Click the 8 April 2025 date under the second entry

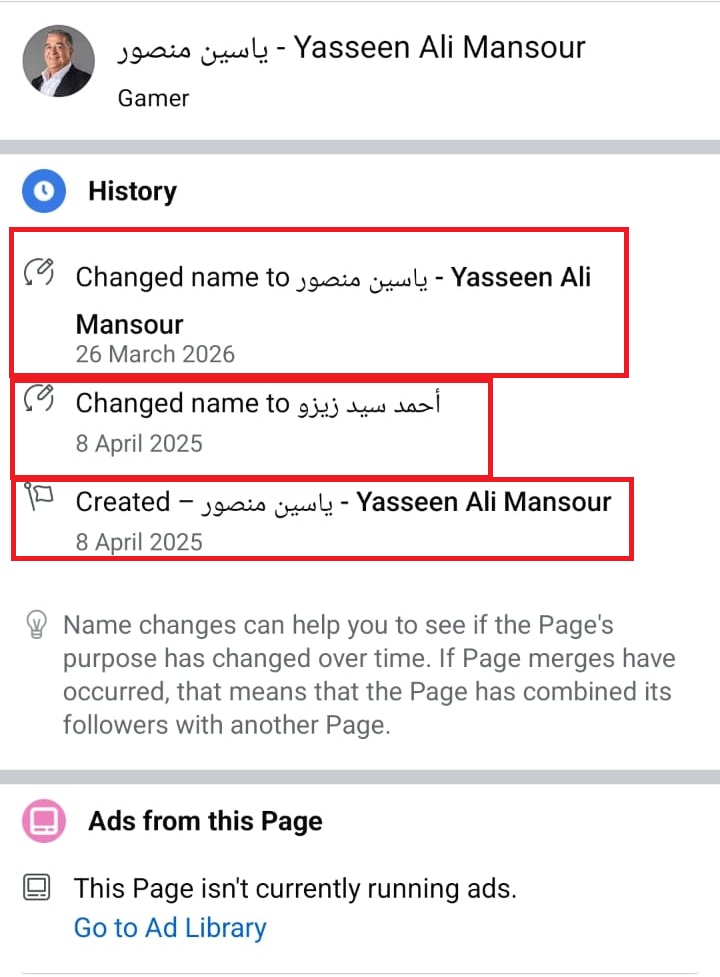tap(137, 440)
